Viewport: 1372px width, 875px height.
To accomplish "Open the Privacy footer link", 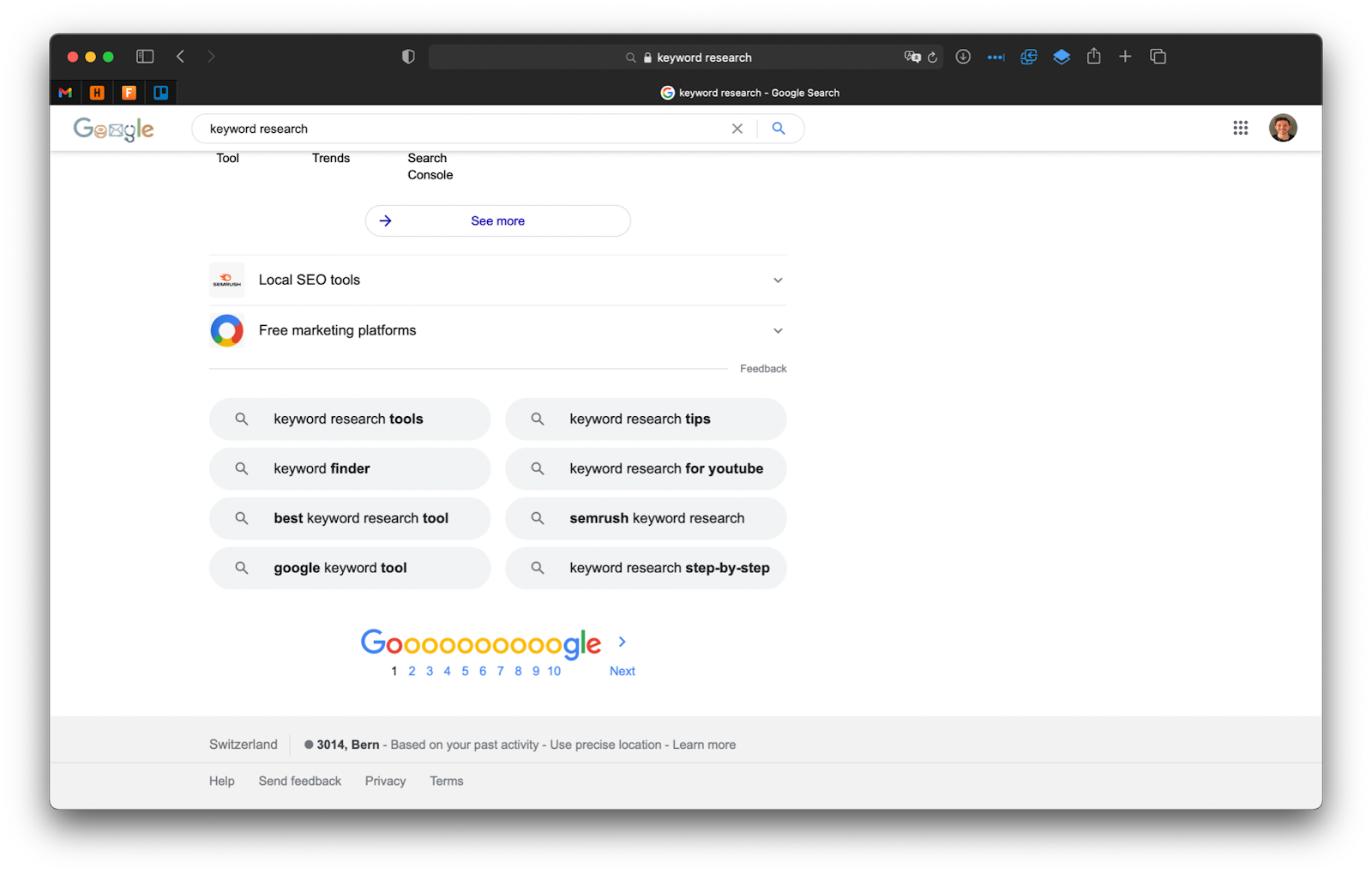I will (x=386, y=781).
